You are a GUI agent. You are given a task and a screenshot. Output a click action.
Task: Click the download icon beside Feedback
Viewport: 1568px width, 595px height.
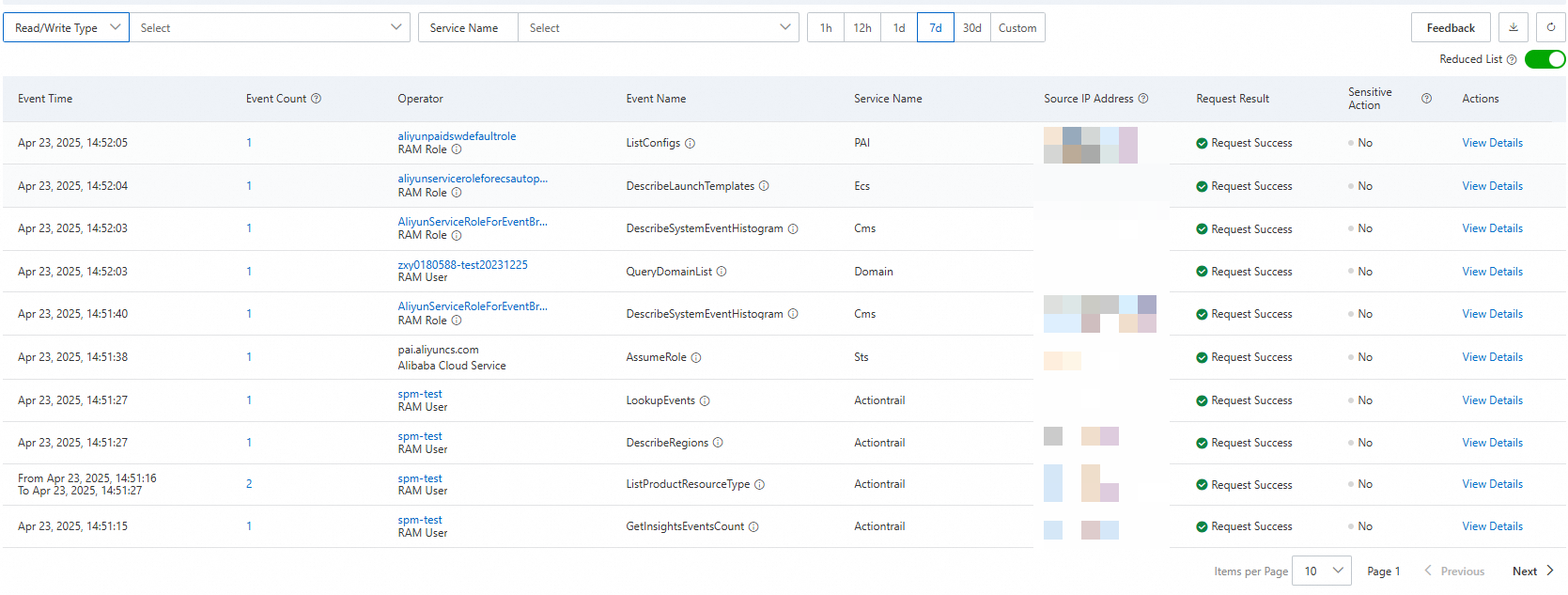click(x=1514, y=28)
